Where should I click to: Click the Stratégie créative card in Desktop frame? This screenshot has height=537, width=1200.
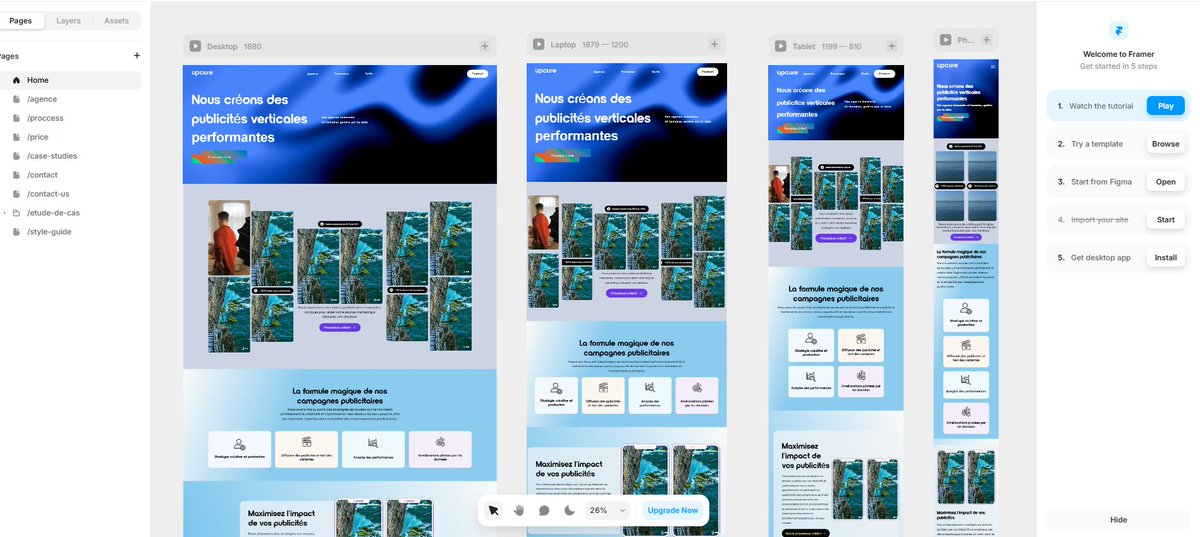(240, 449)
